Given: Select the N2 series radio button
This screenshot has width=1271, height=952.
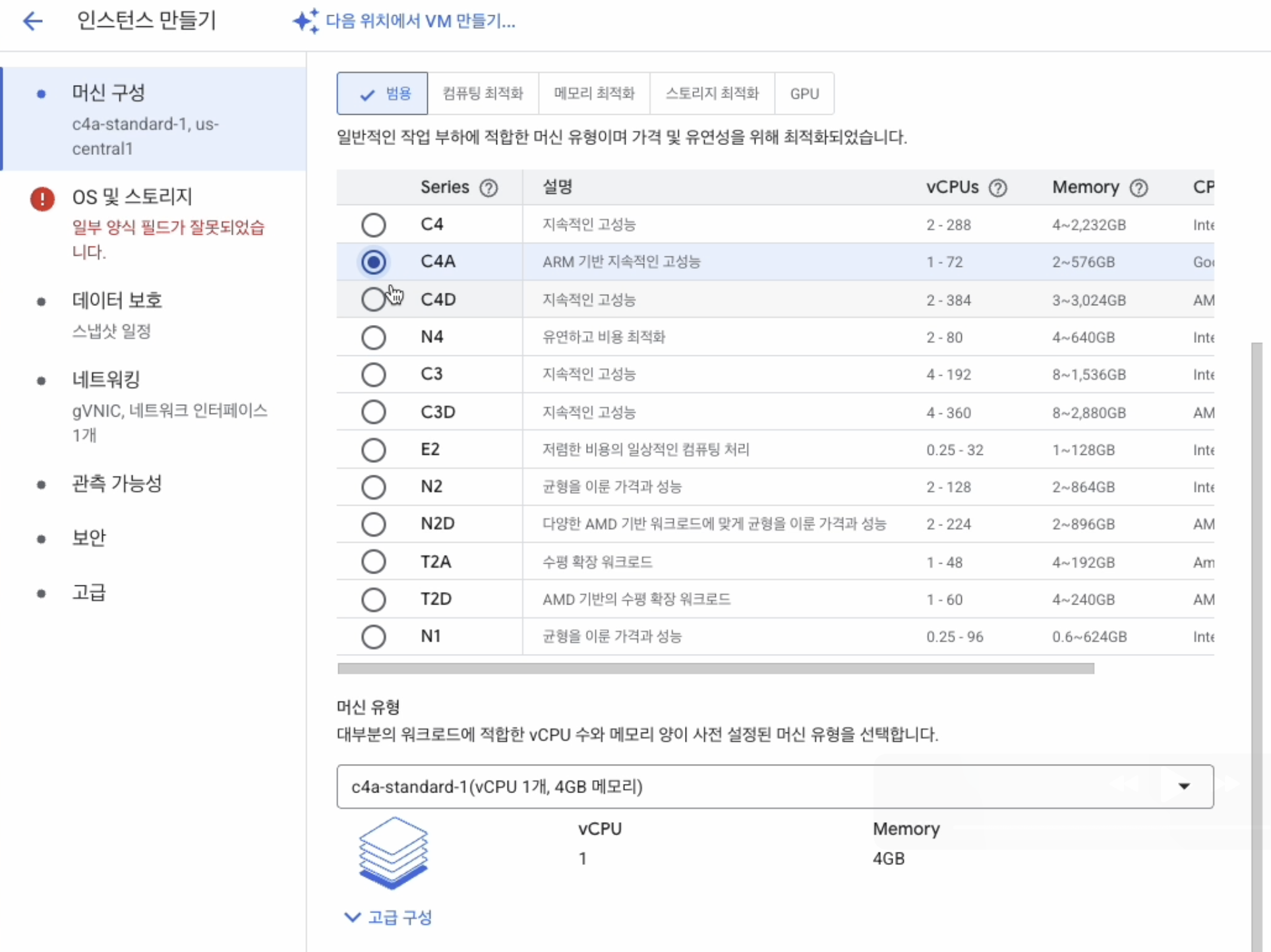Looking at the screenshot, I should (x=373, y=487).
